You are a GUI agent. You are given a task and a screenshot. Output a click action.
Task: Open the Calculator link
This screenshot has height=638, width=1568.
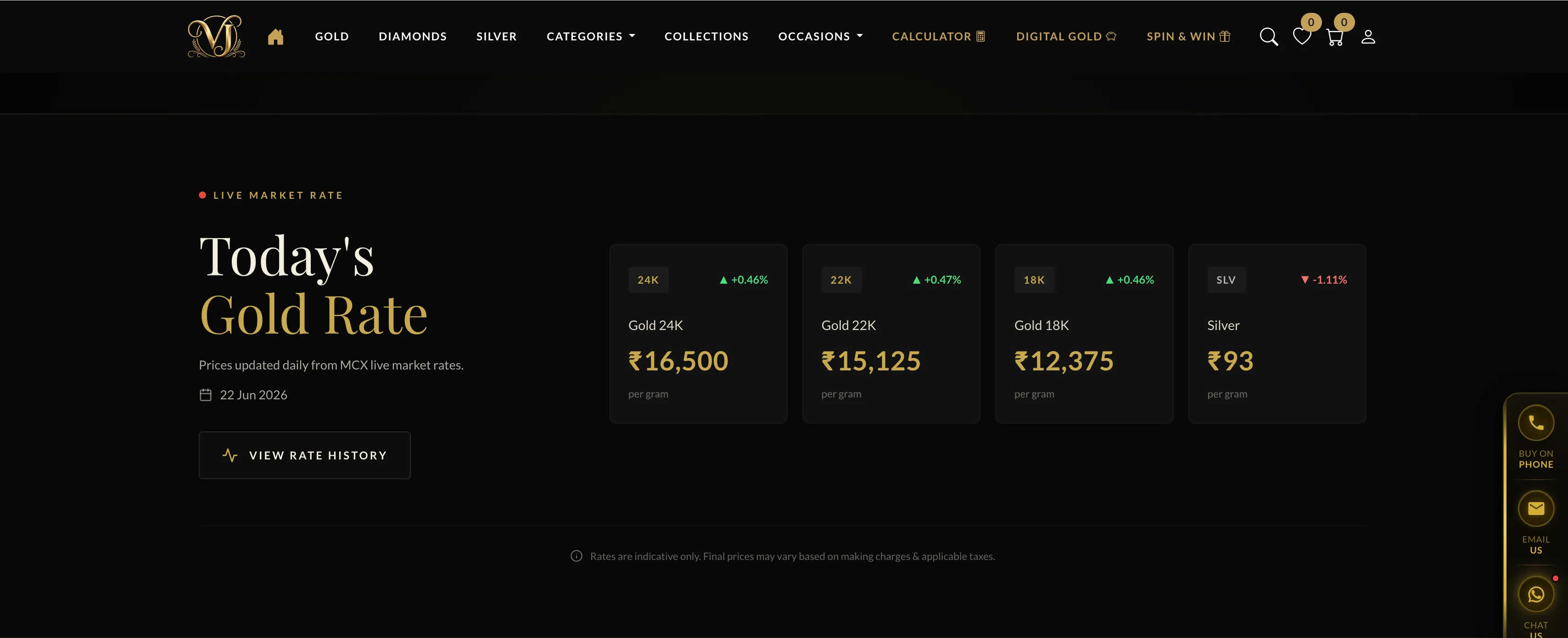939,37
